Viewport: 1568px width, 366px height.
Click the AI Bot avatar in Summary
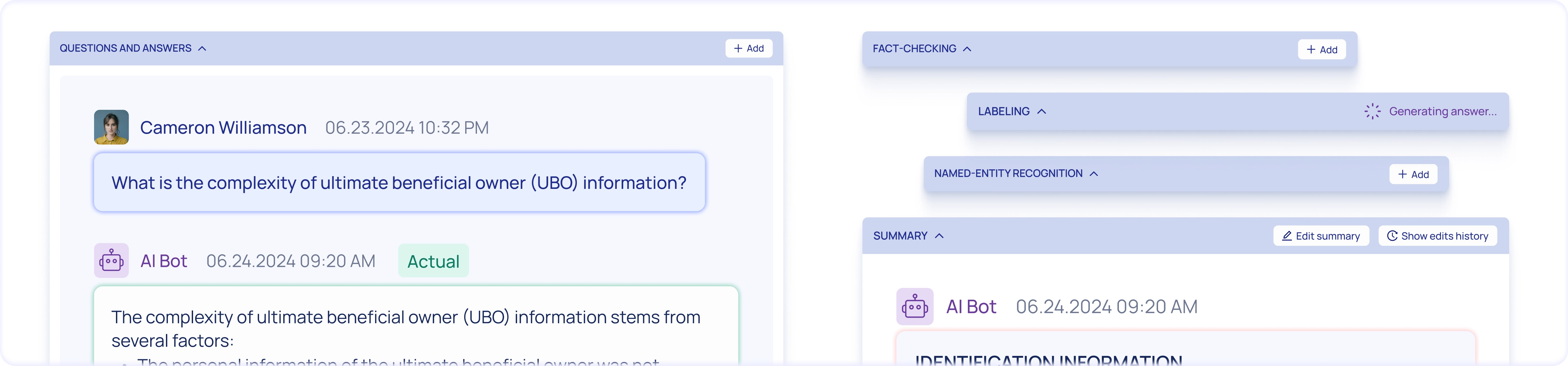pos(915,306)
